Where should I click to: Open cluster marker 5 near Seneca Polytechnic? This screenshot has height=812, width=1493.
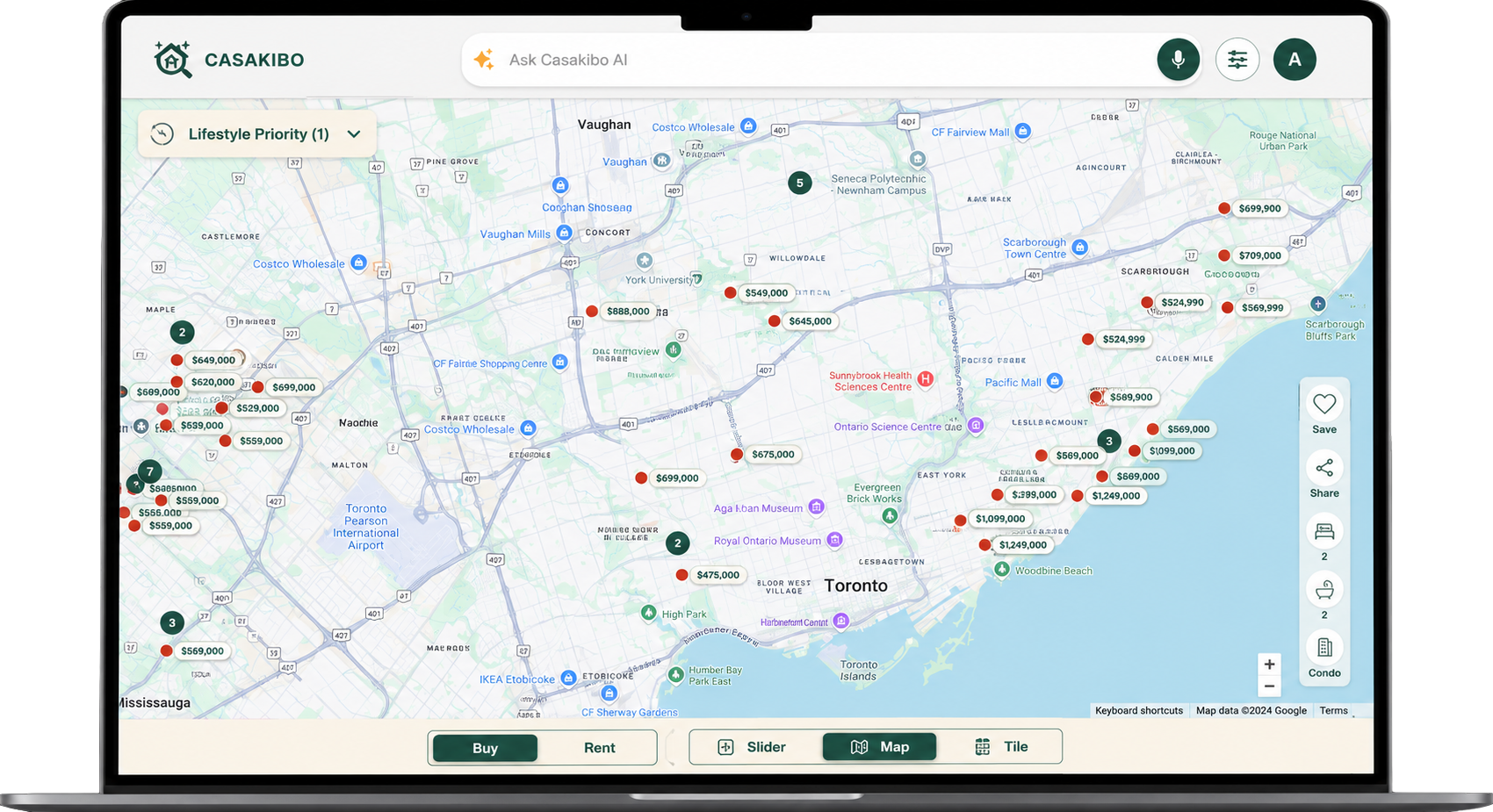[x=799, y=183]
